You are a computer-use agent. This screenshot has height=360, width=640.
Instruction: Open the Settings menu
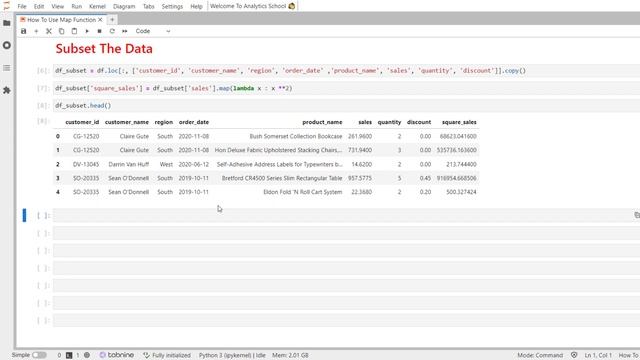172,6
